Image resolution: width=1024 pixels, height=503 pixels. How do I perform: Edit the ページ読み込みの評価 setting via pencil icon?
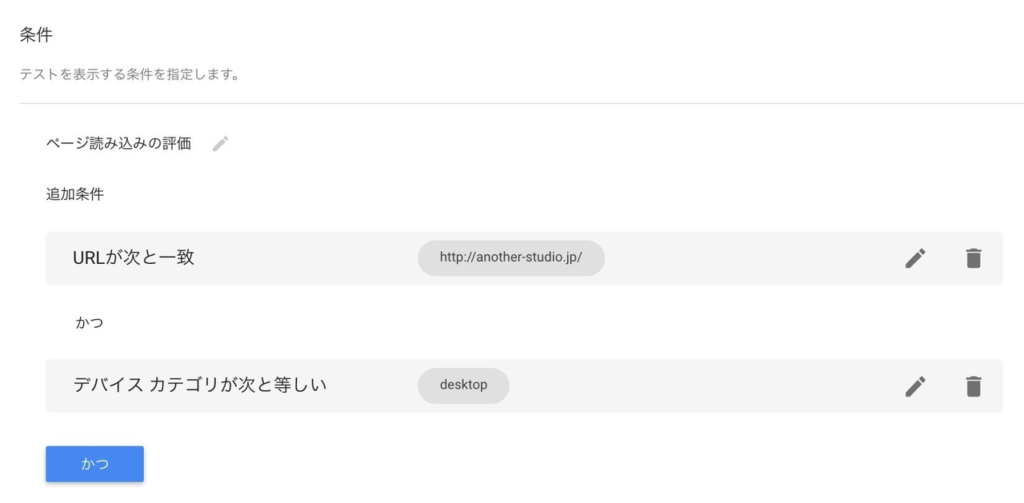221,144
